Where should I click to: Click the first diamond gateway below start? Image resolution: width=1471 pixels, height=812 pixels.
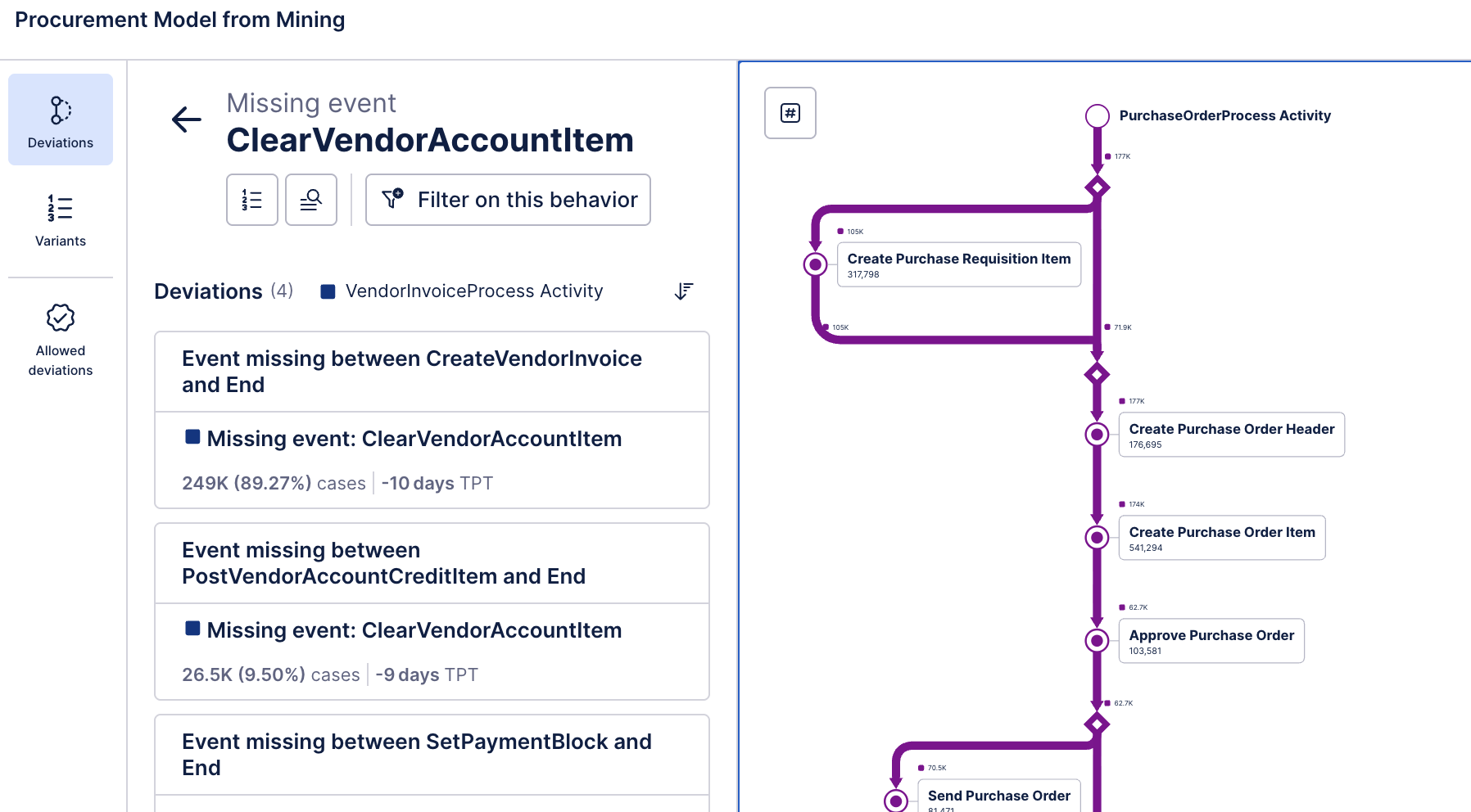1098,187
